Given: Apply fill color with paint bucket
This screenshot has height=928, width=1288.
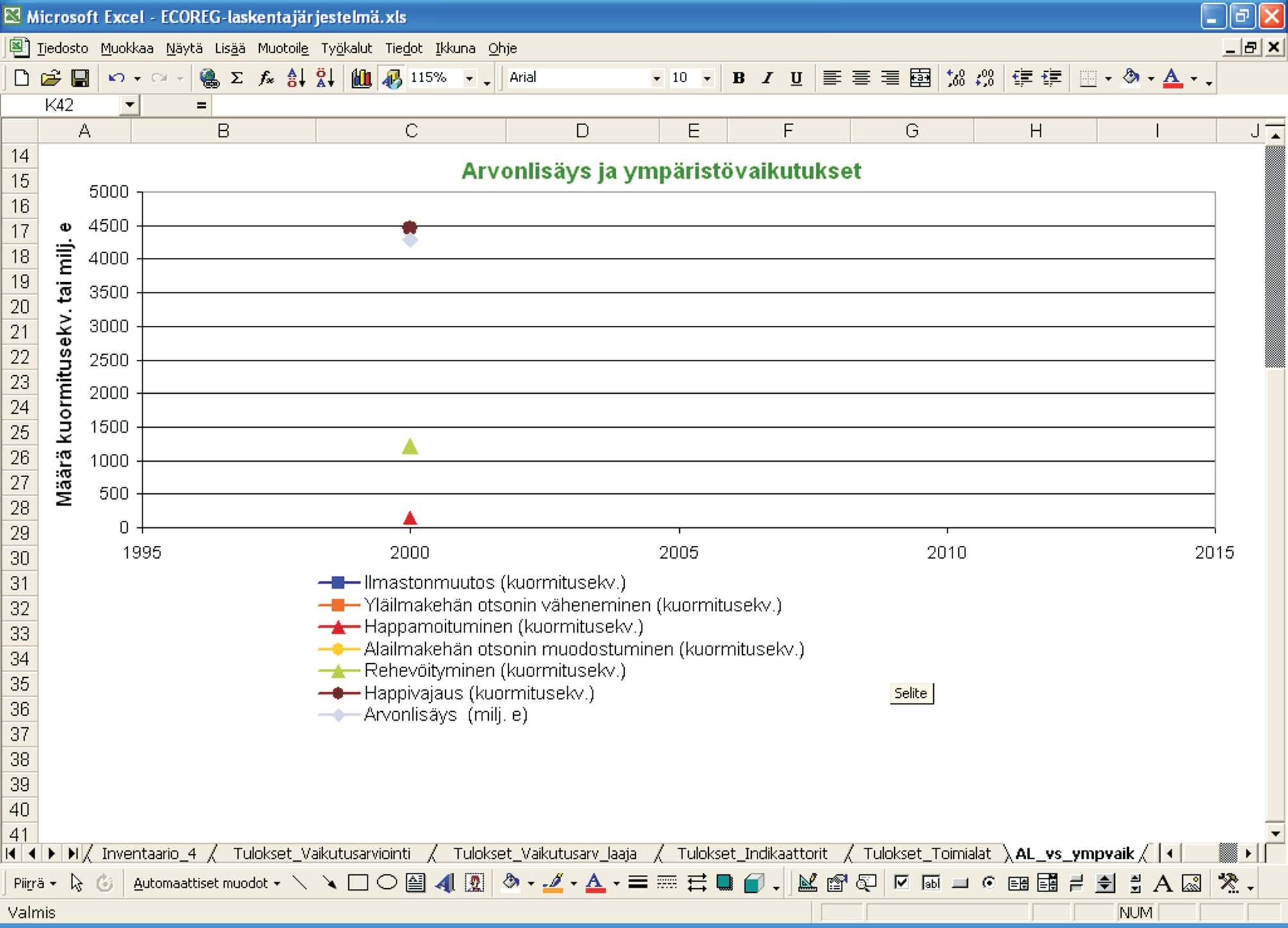Looking at the screenshot, I should click(x=1131, y=78).
